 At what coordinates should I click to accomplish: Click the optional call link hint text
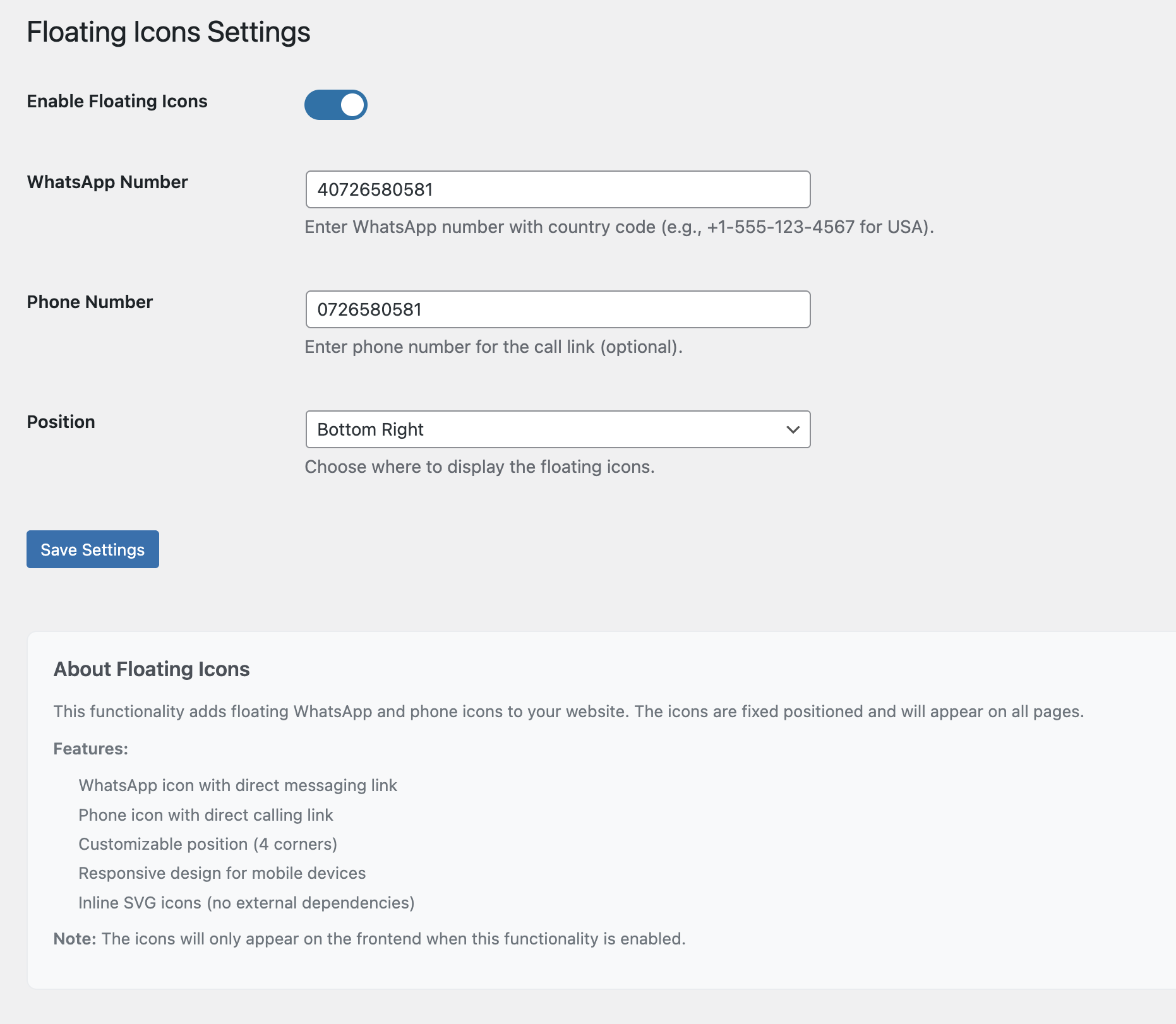pos(493,347)
